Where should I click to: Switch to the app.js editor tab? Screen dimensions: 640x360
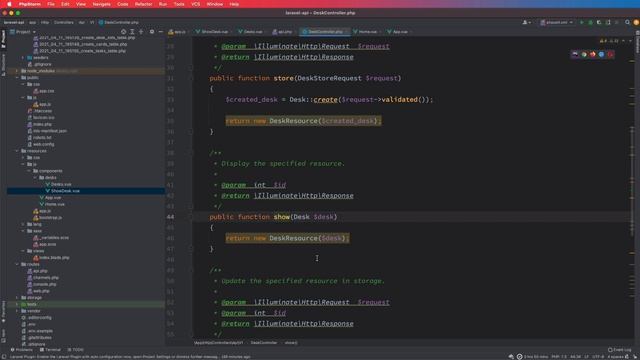pyautogui.click(x=178, y=31)
